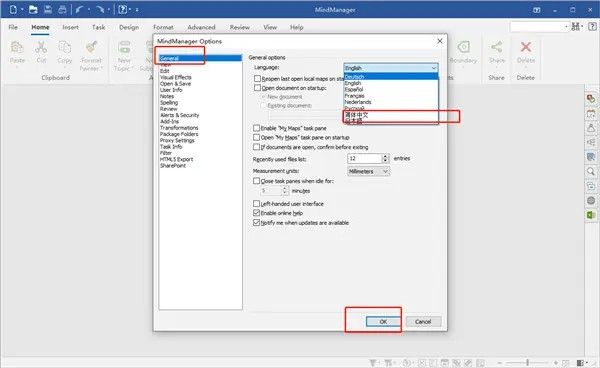
Task: Open the magnifier Search pane in right sidebar
Action: 591,171
